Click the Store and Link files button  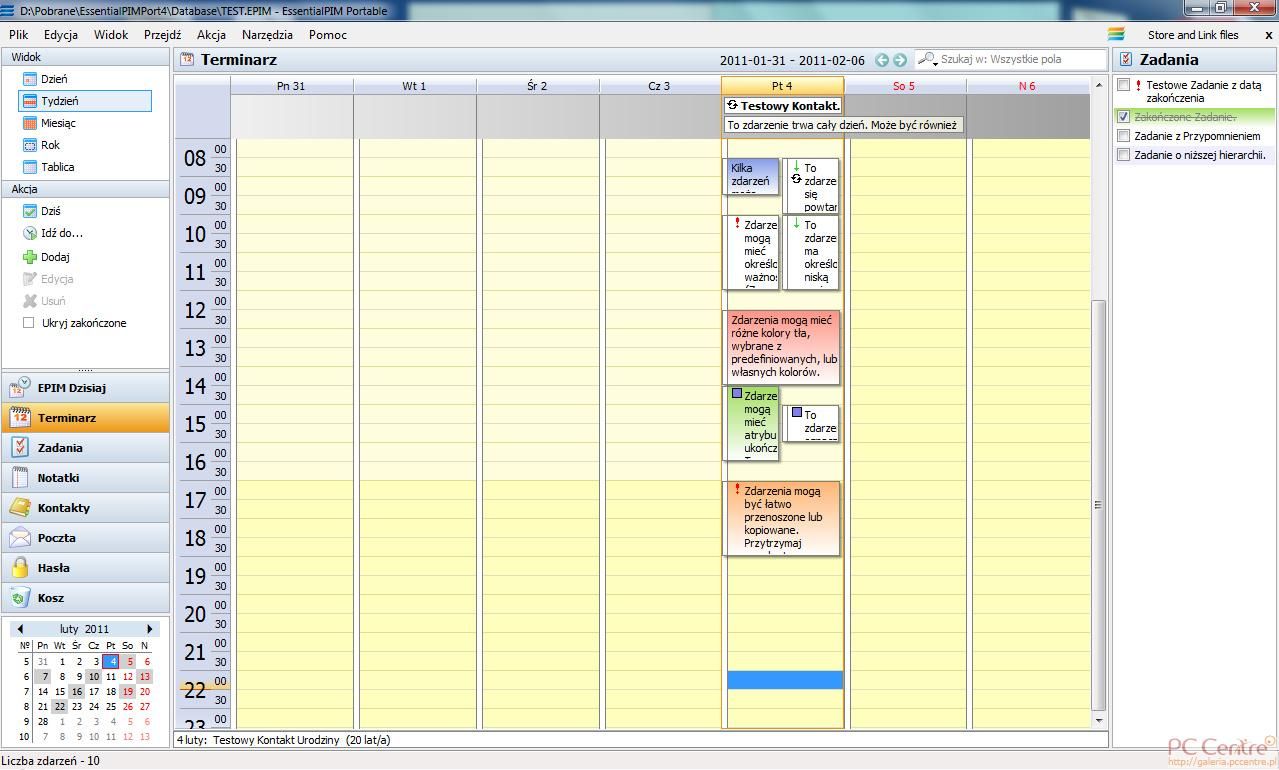[1192, 35]
